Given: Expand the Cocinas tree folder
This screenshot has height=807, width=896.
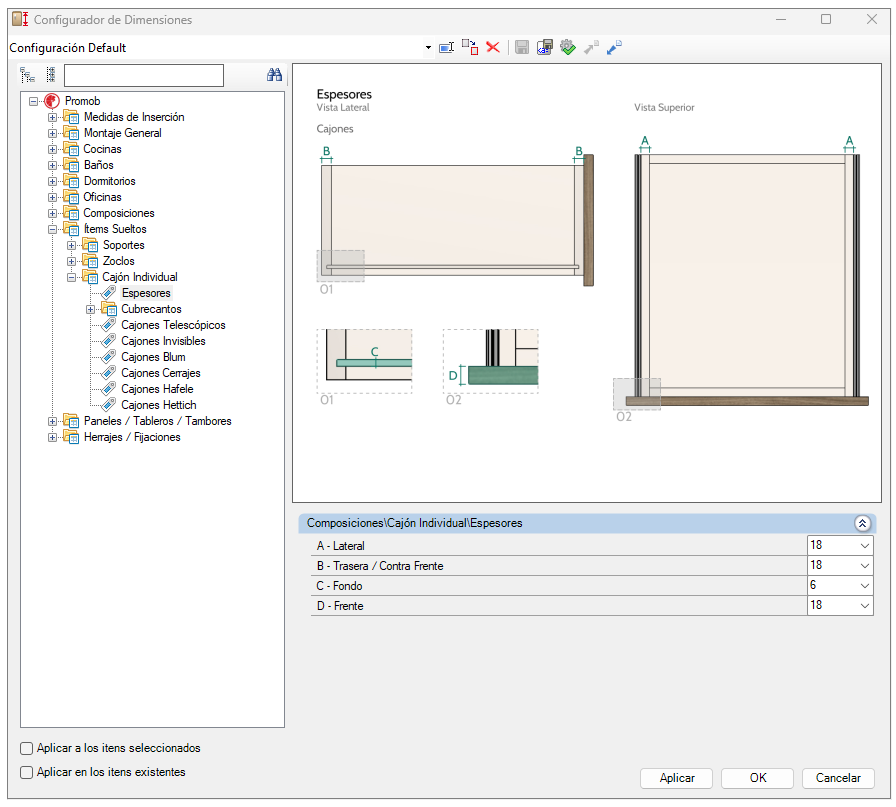Looking at the screenshot, I should [52, 149].
